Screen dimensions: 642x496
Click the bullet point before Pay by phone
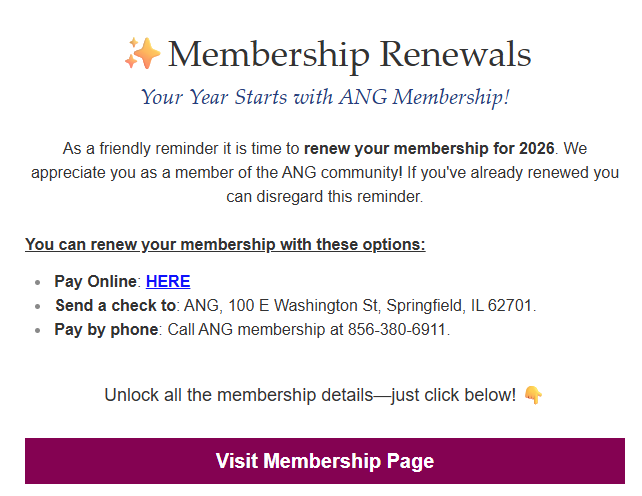[x=38, y=330]
